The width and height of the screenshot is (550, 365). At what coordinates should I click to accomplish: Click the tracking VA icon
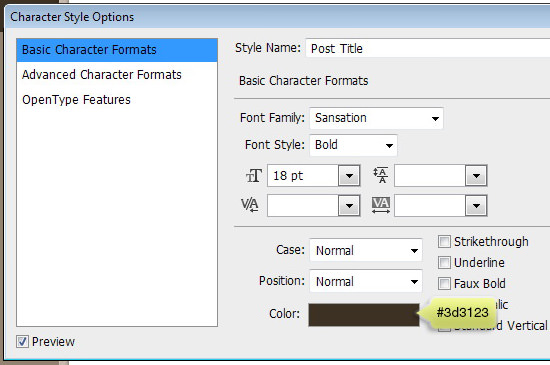click(x=381, y=205)
